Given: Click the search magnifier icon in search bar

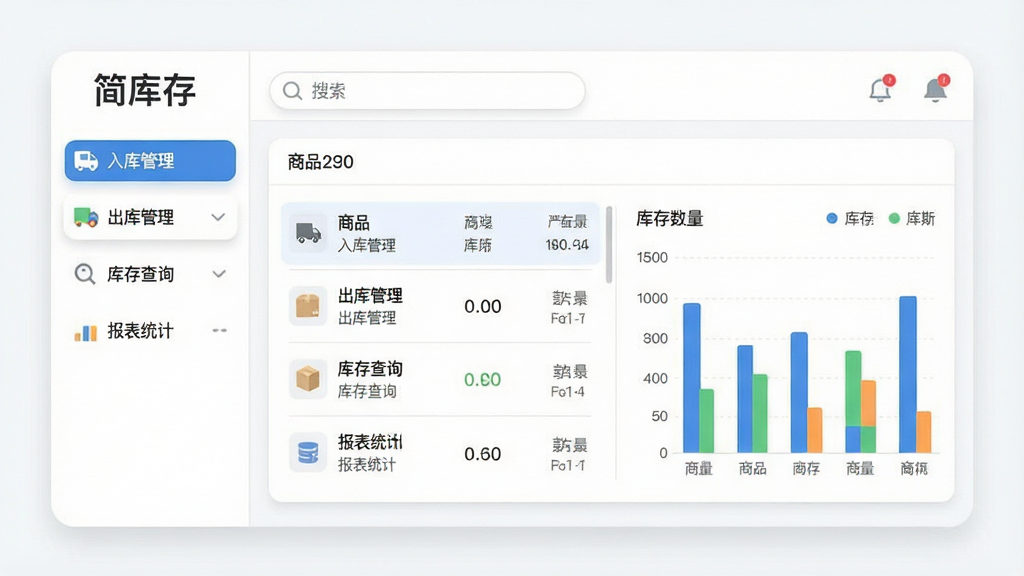Looking at the screenshot, I should click(x=292, y=91).
